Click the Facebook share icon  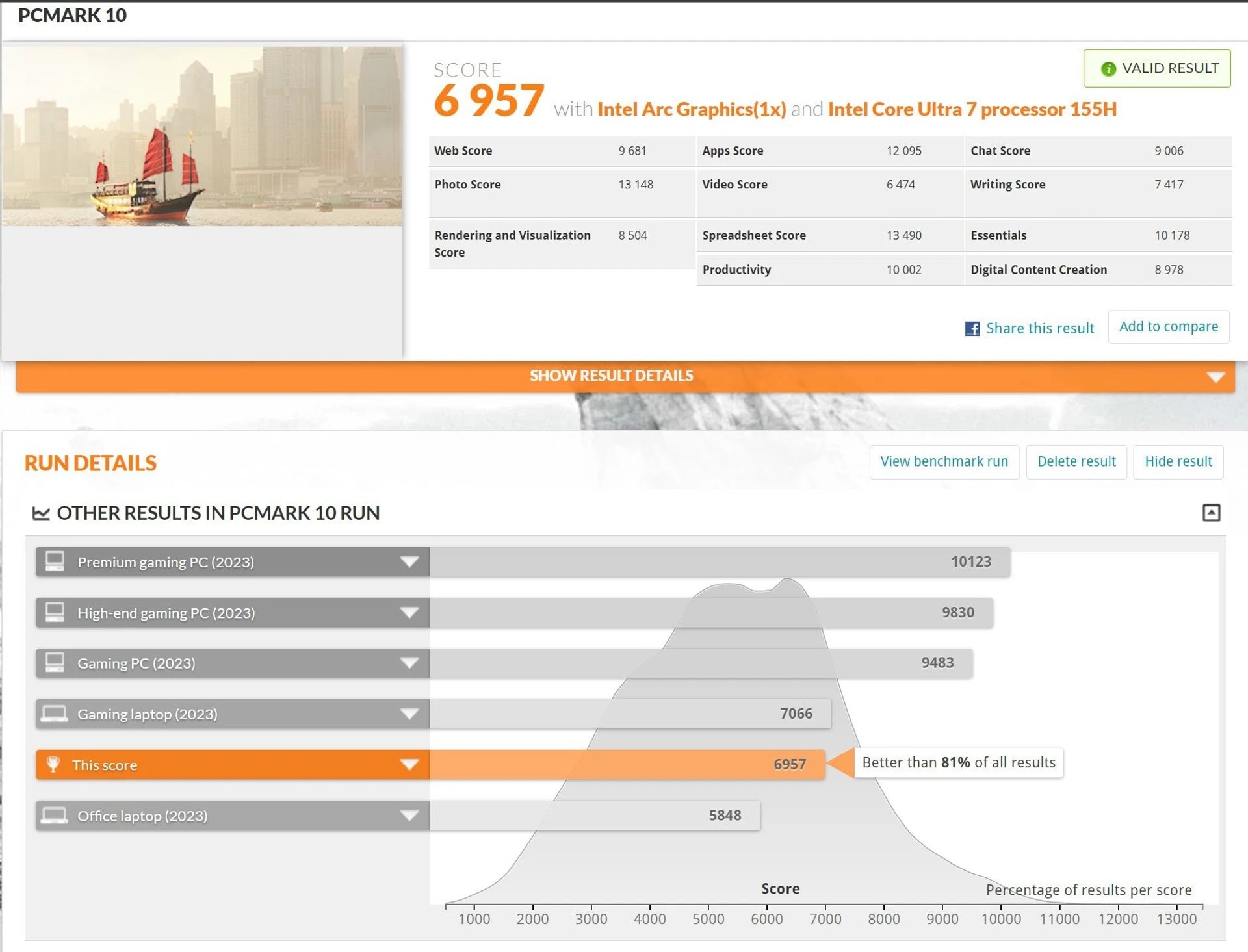click(x=972, y=329)
